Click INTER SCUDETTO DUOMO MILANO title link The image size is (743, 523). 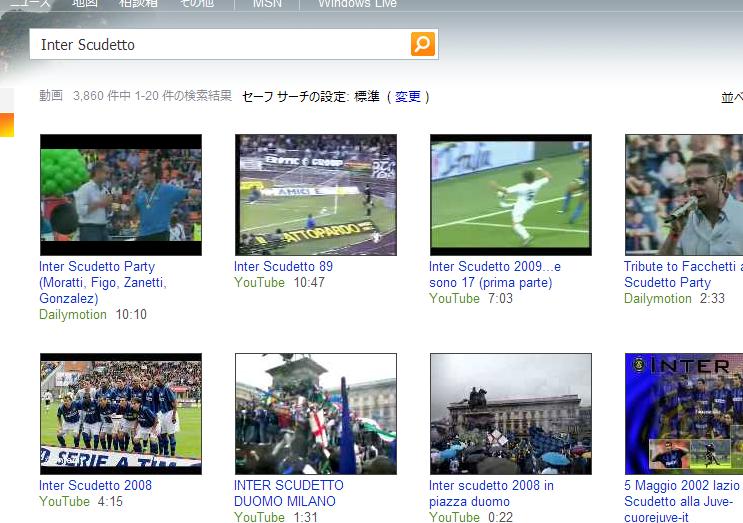[x=289, y=493]
